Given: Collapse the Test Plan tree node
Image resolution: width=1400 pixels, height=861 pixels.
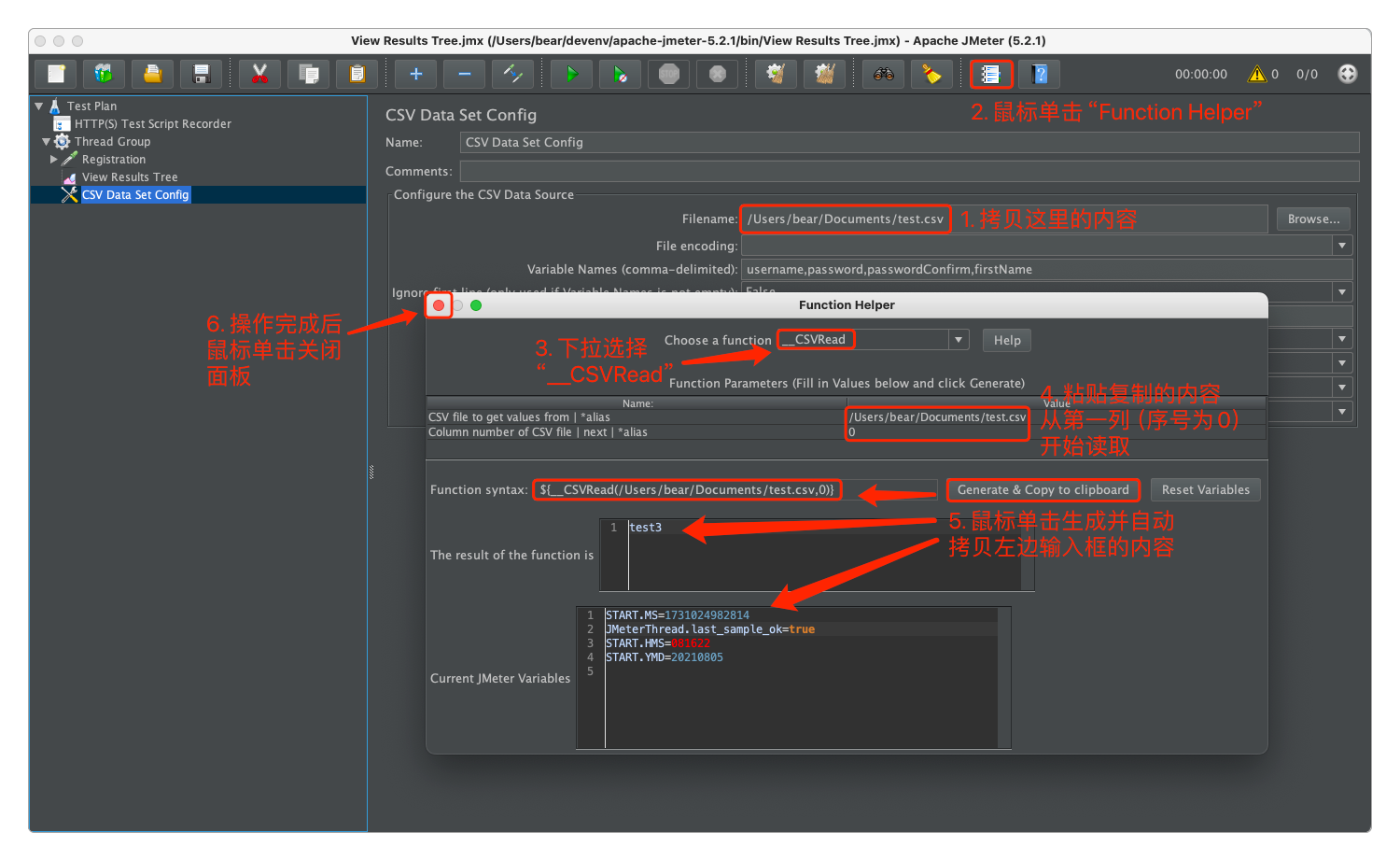Looking at the screenshot, I should (x=39, y=106).
